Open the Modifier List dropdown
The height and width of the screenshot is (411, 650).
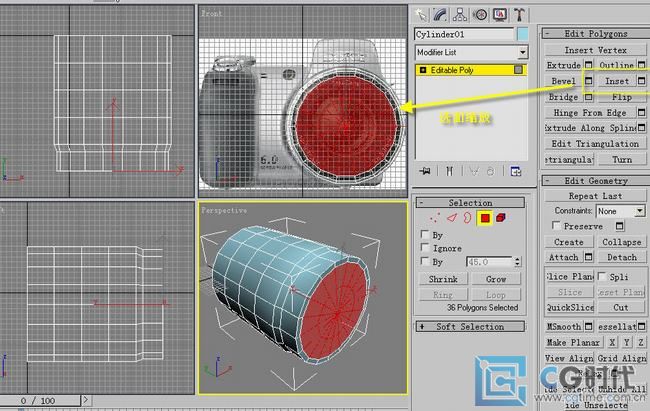(x=471, y=52)
